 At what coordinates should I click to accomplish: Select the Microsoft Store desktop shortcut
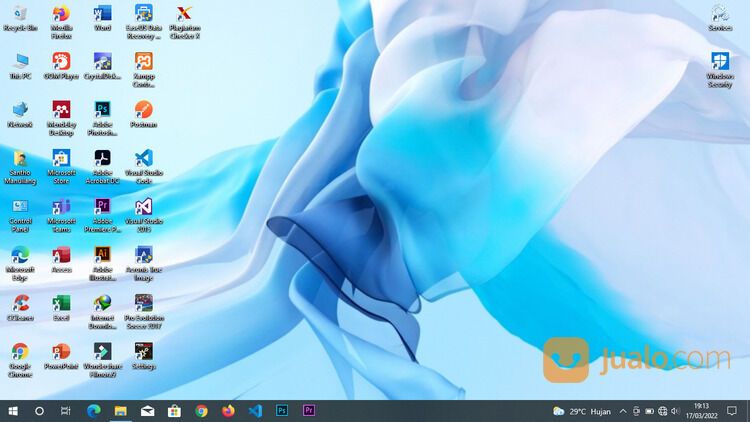(x=61, y=167)
